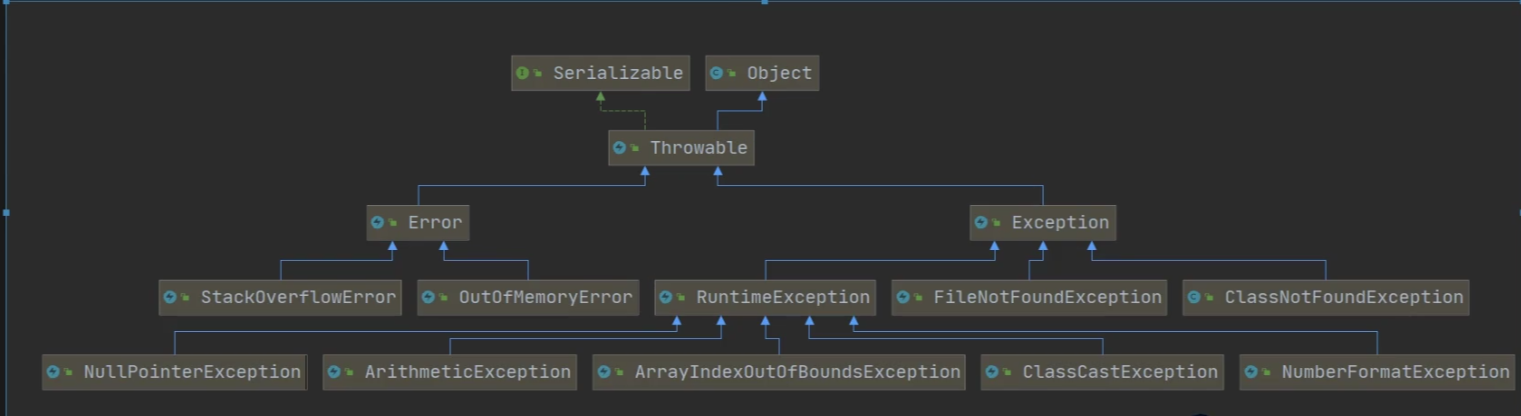Click the Throwable node label
Screen dimensions: 1521x416
click(698, 148)
